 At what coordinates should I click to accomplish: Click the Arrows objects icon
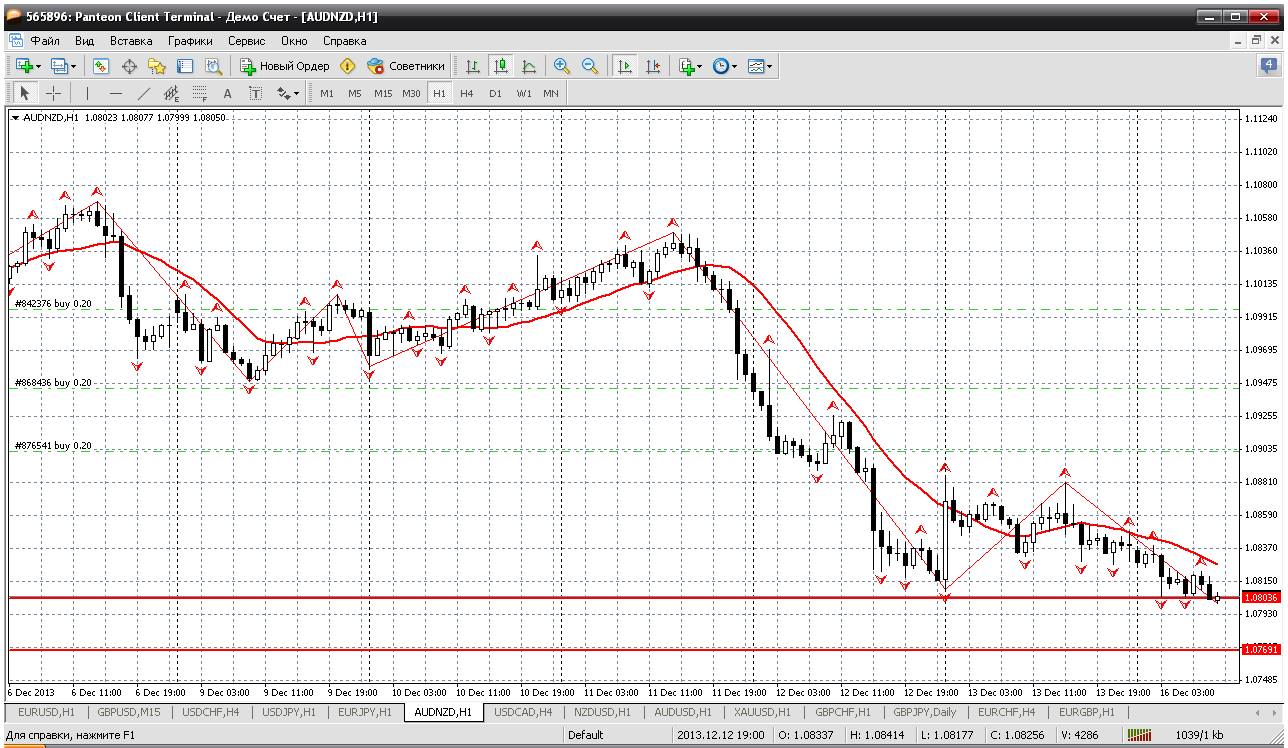pos(283,93)
